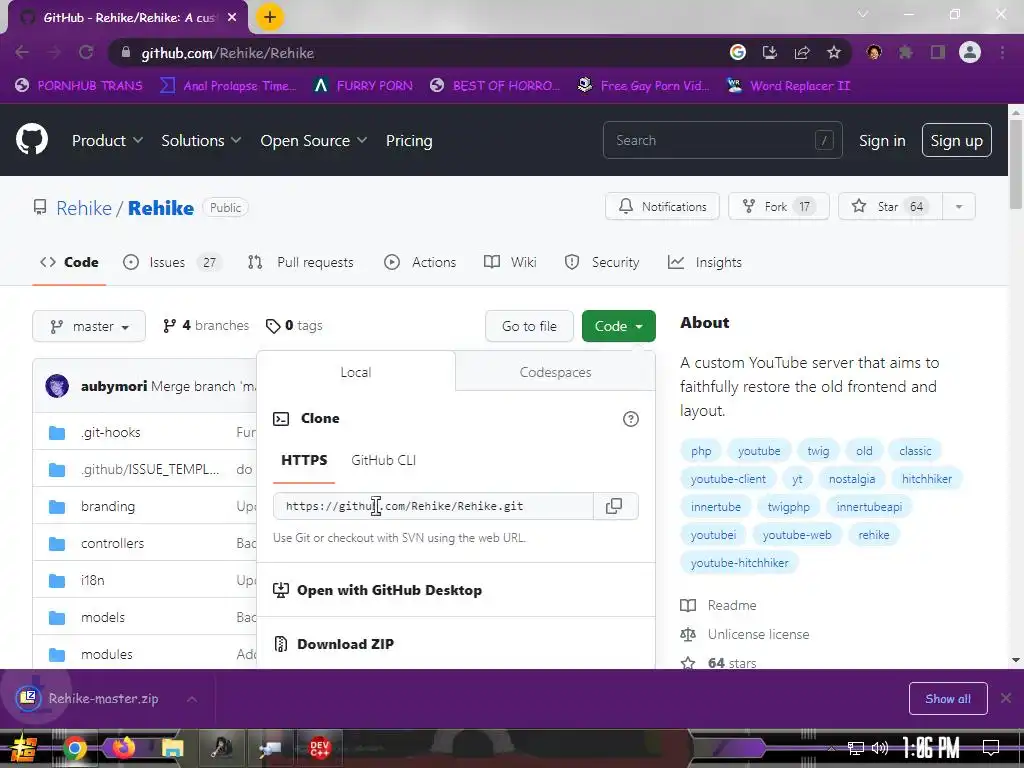Click Show all downloads
The image size is (1024, 768).
(948, 699)
